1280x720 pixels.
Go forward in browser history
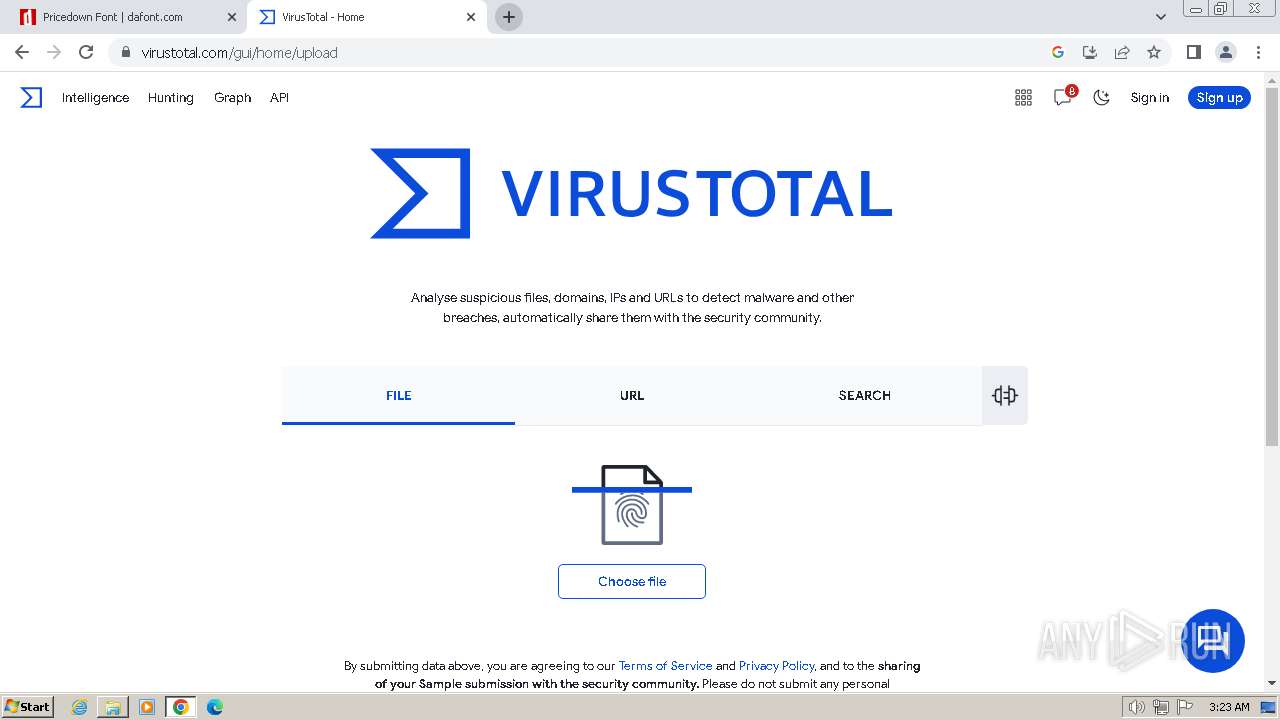click(x=54, y=52)
